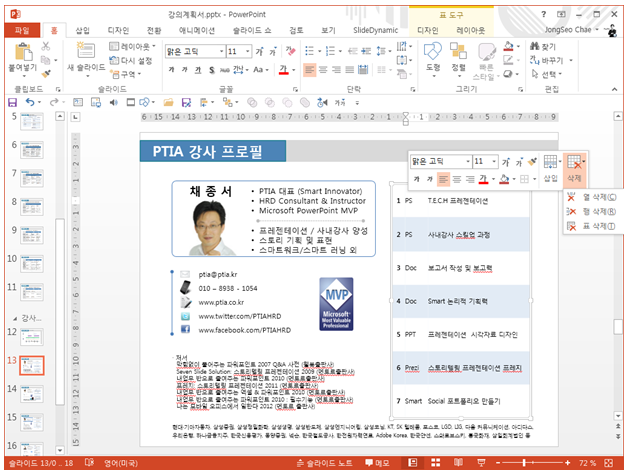
Task: Click Clear Formatting eraser icon in ribbon font group
Action: 290,51
